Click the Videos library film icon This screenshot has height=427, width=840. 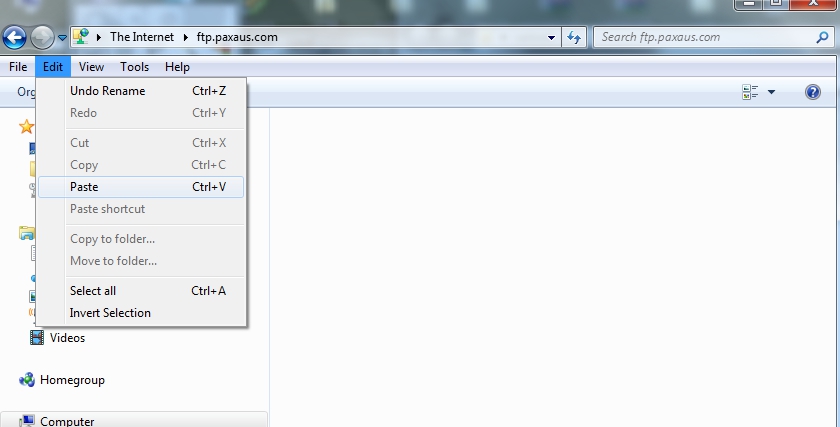tap(37, 338)
